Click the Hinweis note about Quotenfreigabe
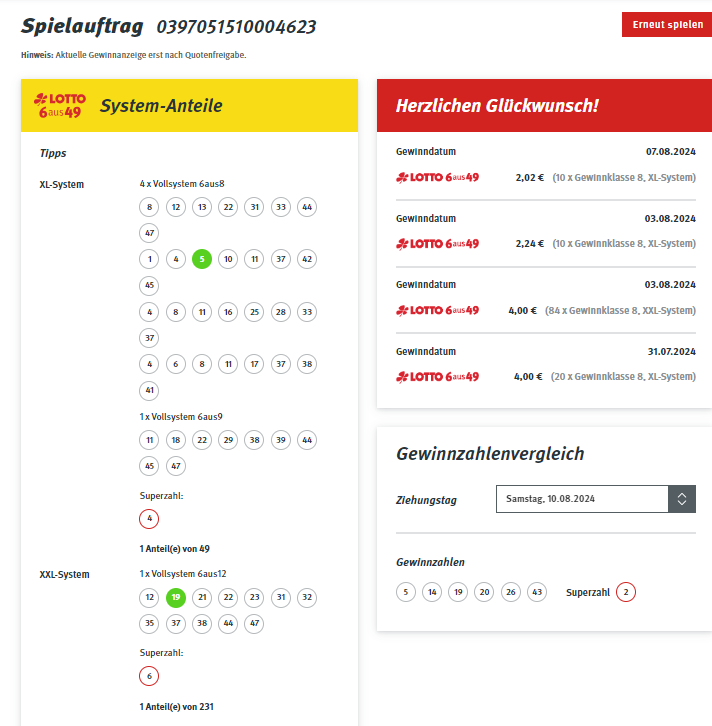 (x=133, y=55)
